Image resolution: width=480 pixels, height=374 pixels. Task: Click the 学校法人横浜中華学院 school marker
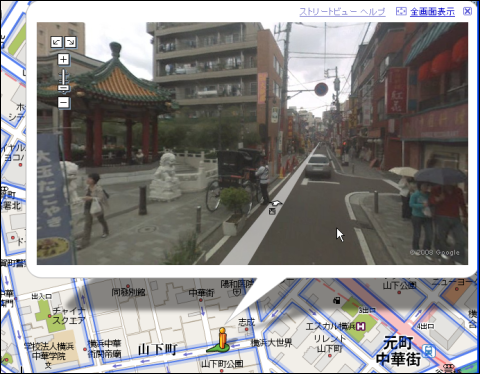click(x=49, y=366)
